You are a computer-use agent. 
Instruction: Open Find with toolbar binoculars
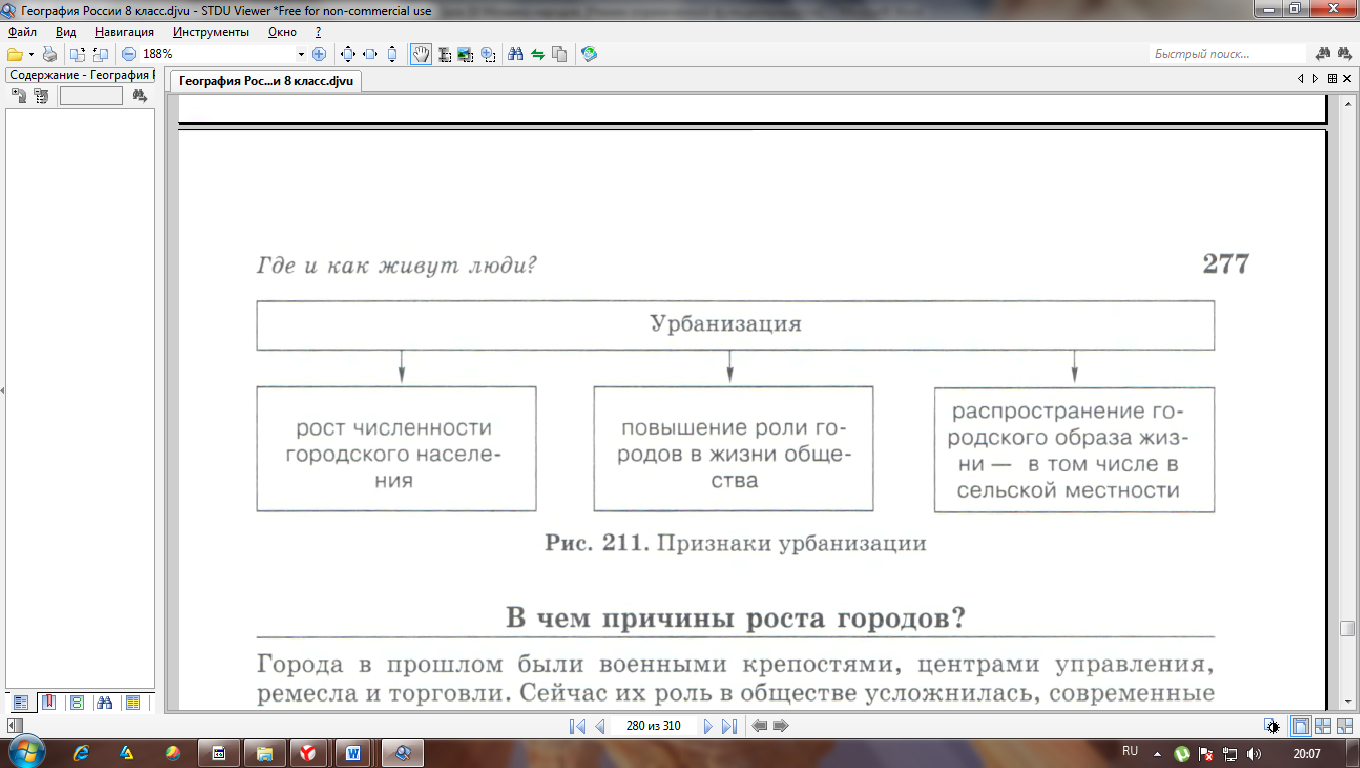[x=516, y=54]
